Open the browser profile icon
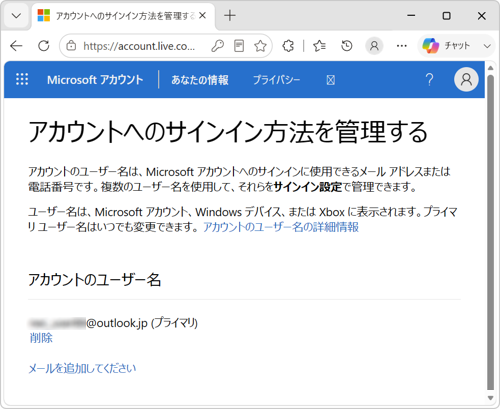This screenshot has height=409, width=500. 374,46
